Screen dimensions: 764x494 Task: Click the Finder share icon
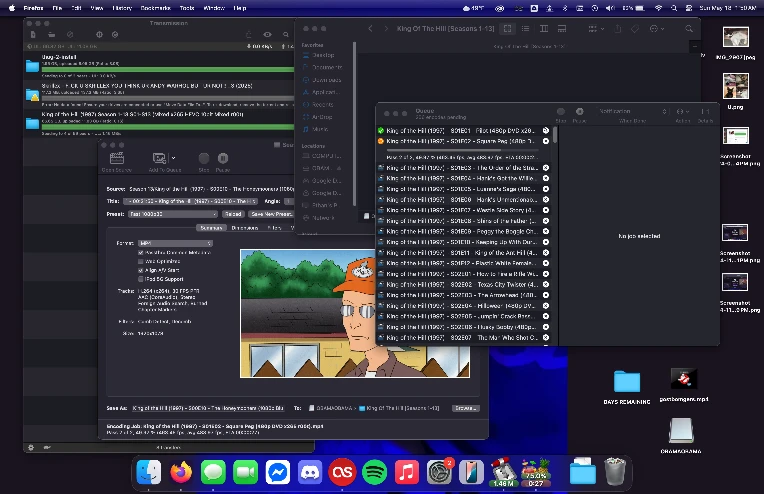pyautogui.click(x=617, y=29)
